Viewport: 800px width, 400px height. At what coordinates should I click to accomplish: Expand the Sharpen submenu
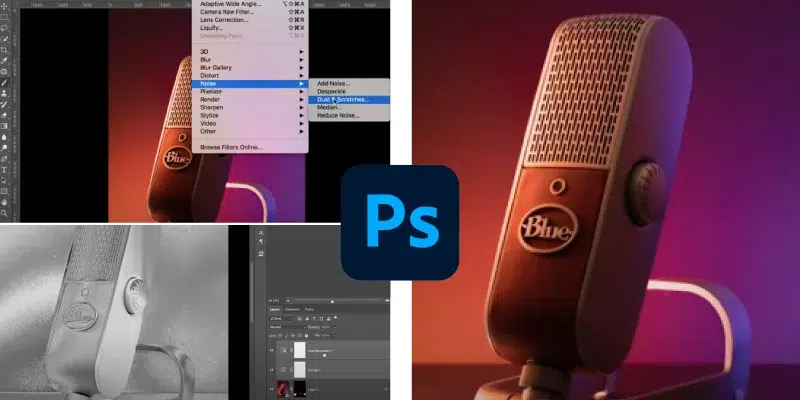pyautogui.click(x=250, y=108)
